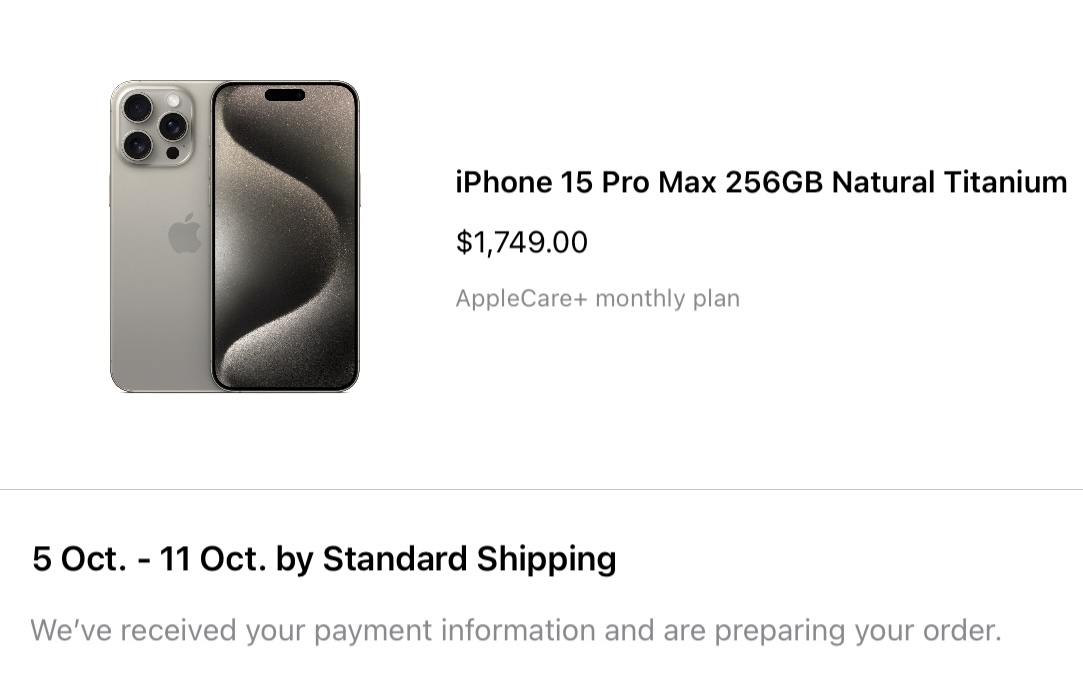Viewport: 1083px width, 673px height.
Task: Click the payment information received status message
Action: 515,631
